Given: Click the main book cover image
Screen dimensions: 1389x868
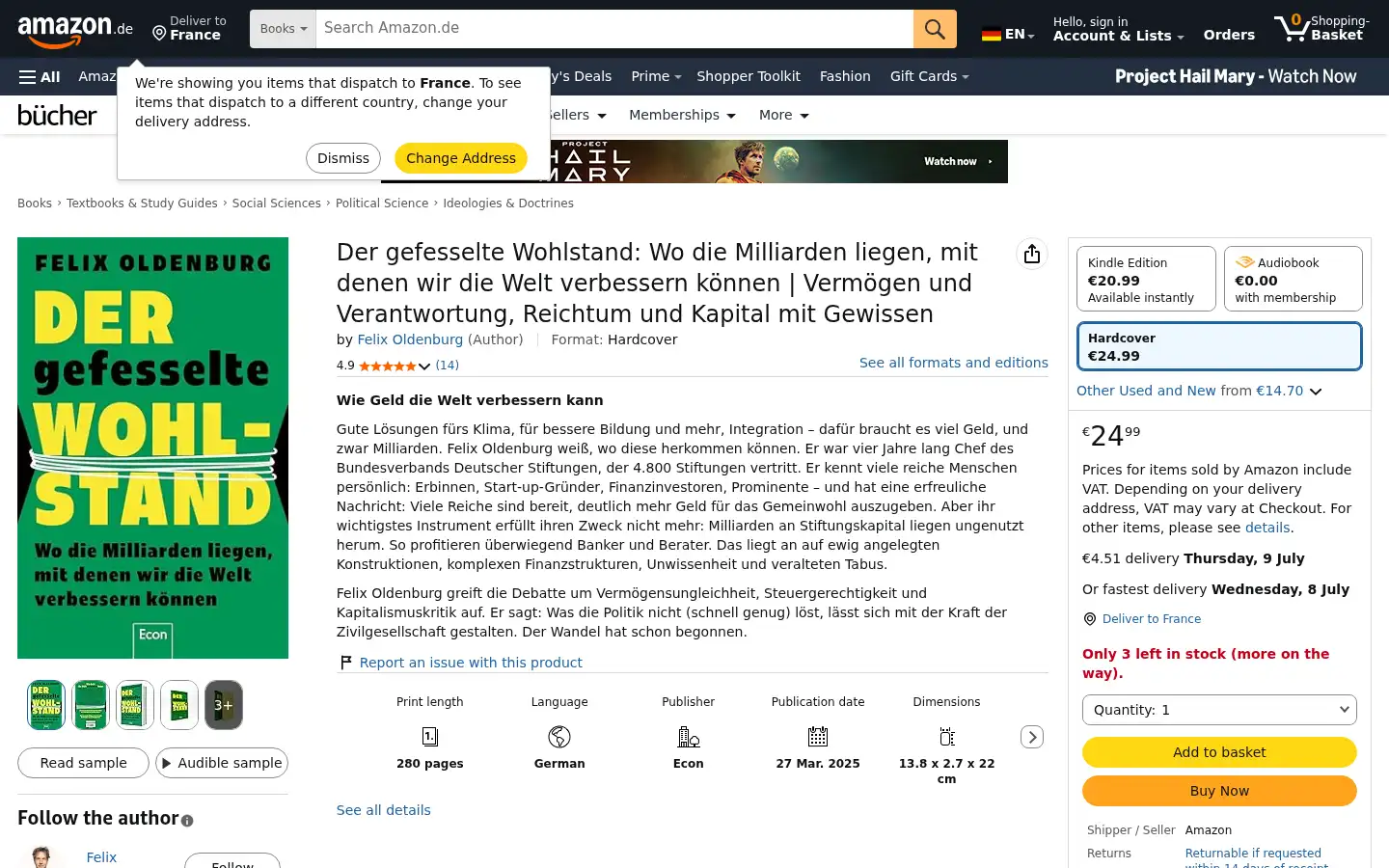Looking at the screenshot, I should tap(152, 448).
